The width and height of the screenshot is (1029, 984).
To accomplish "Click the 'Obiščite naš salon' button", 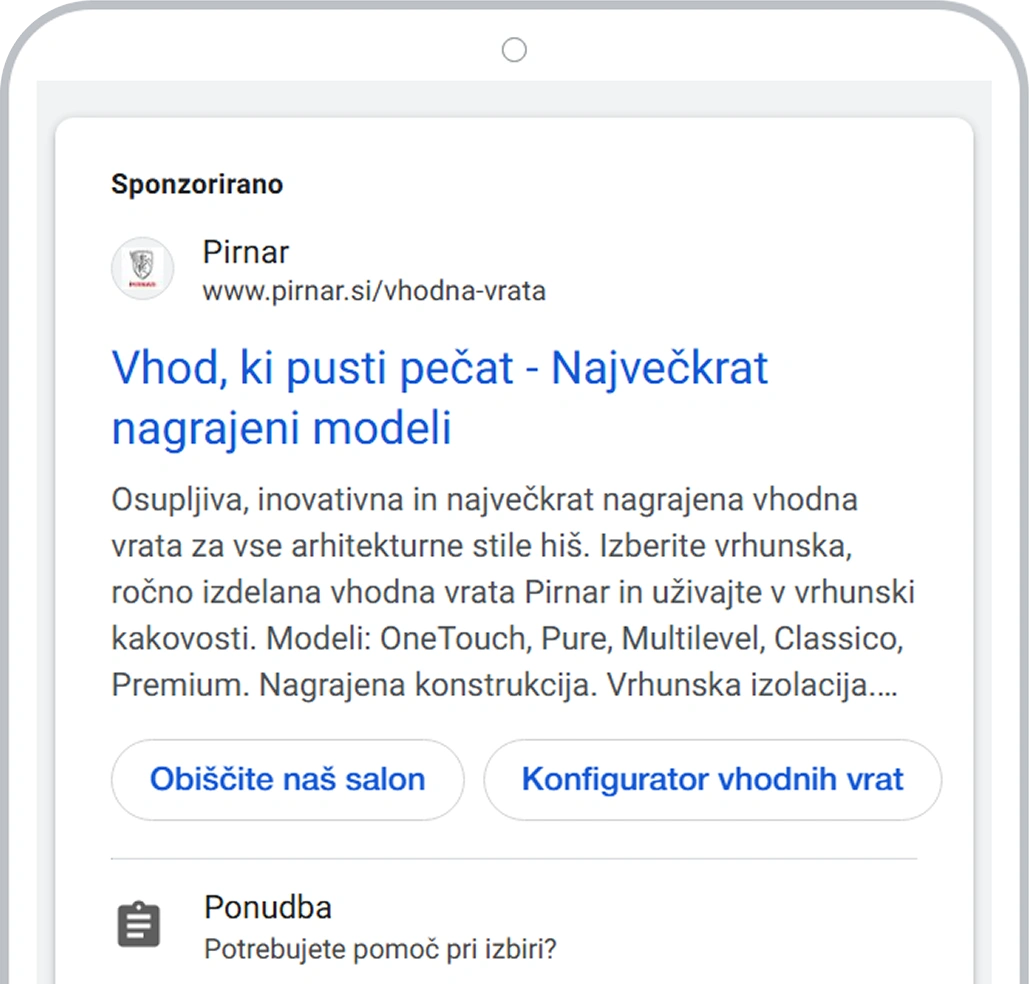I will coord(287,779).
